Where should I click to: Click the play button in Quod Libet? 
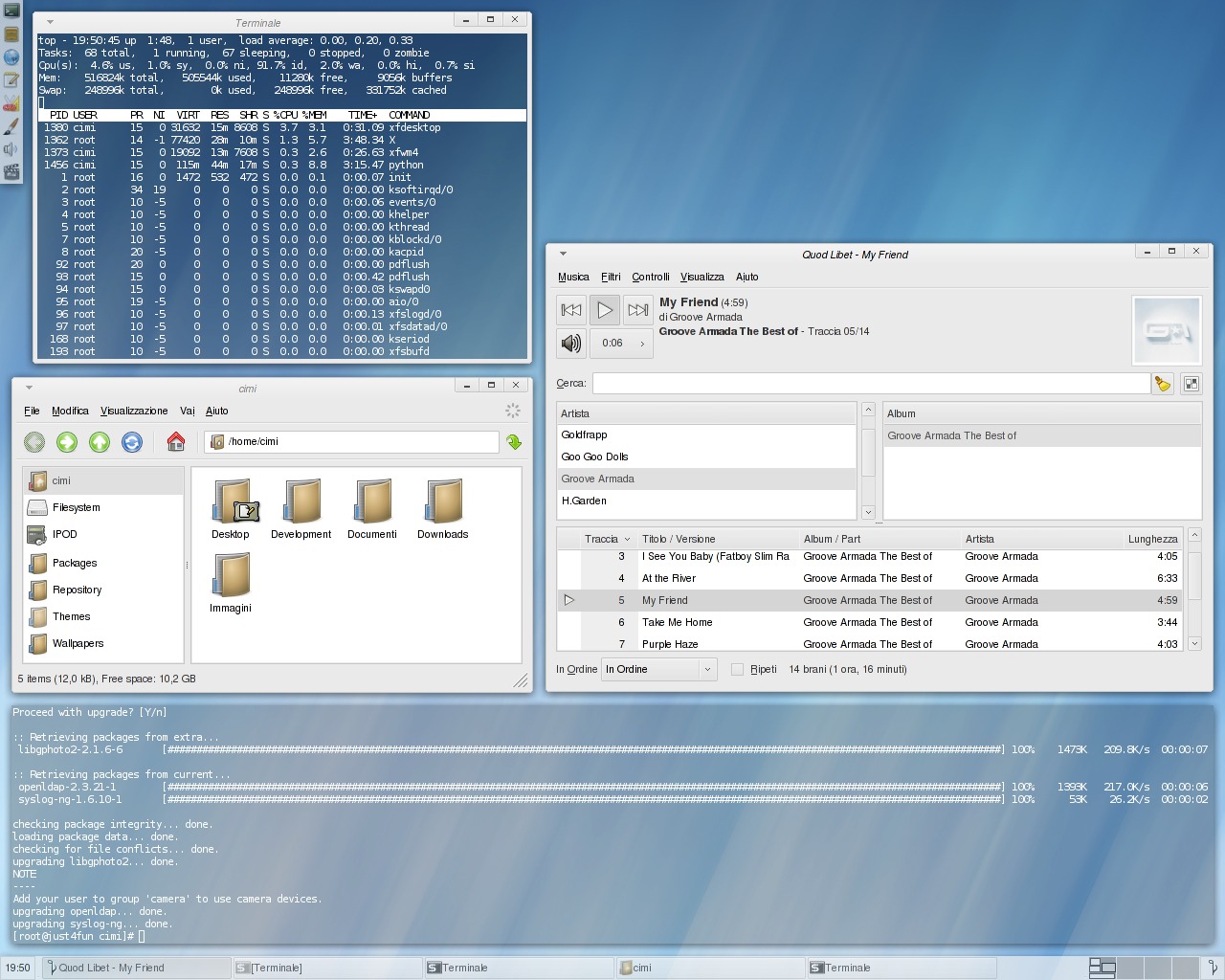pos(604,310)
